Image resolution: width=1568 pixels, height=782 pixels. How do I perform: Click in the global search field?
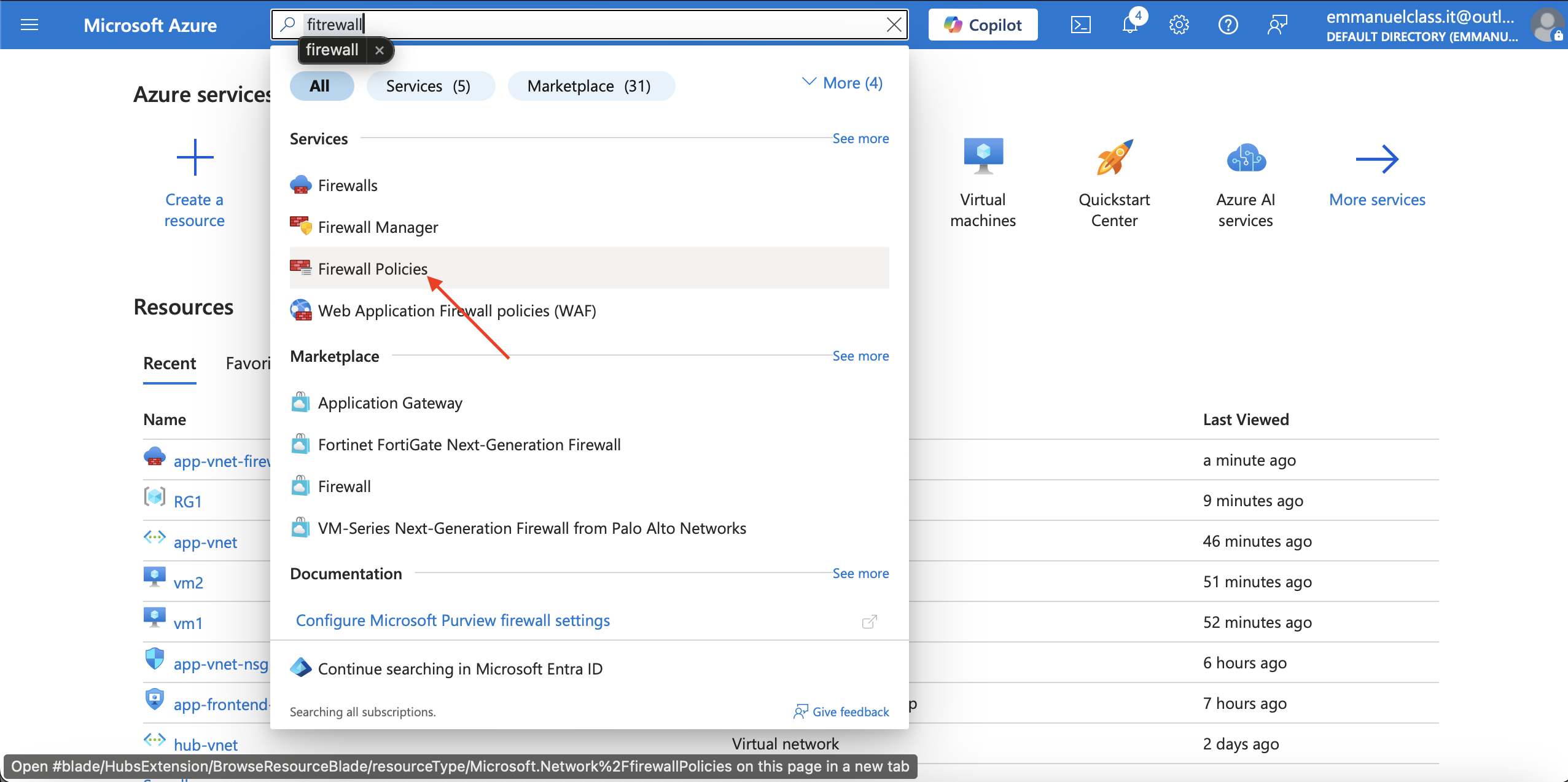(590, 25)
